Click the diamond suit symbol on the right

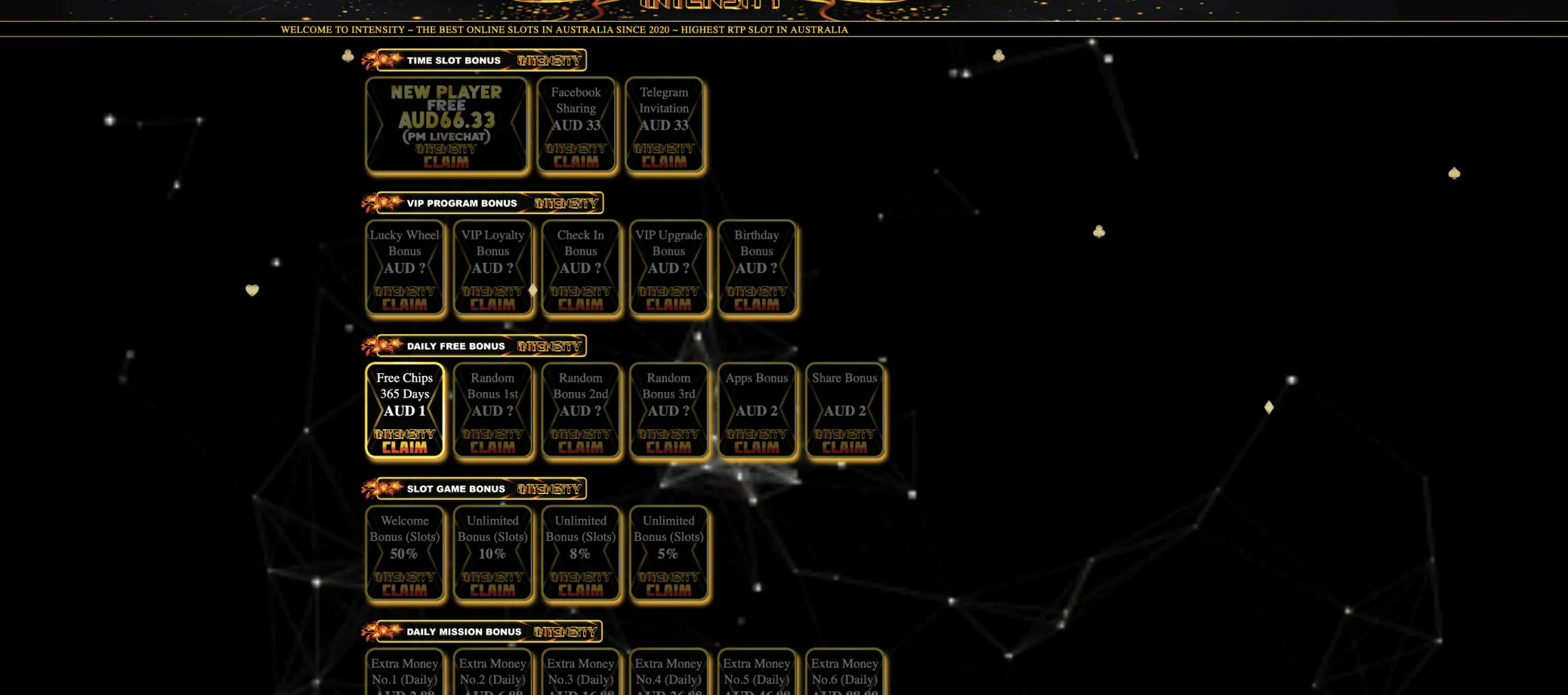point(1268,407)
